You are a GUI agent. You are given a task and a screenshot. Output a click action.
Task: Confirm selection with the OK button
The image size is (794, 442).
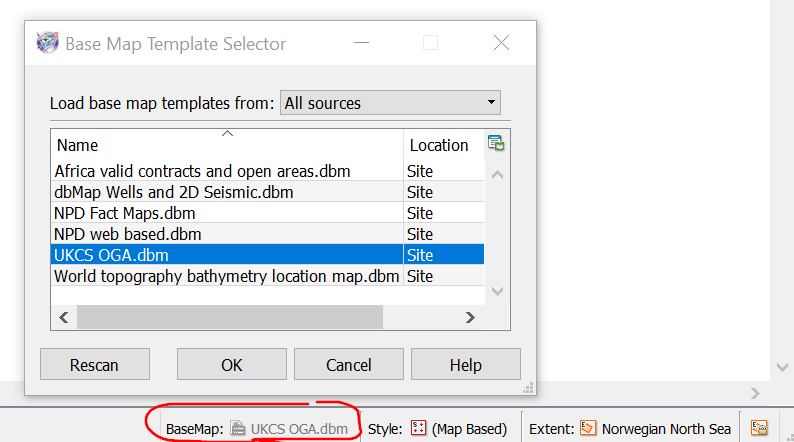(231, 364)
